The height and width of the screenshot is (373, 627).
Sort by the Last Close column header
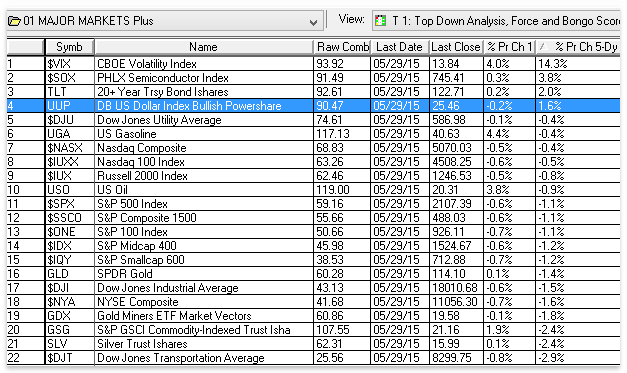click(x=456, y=47)
